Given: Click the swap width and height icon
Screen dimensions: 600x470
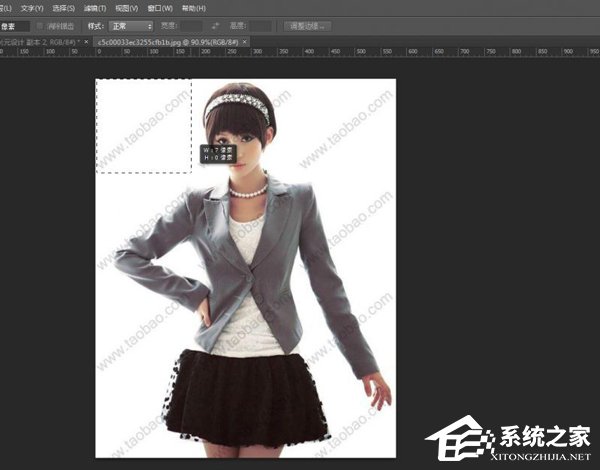Looking at the screenshot, I should (x=216, y=24).
